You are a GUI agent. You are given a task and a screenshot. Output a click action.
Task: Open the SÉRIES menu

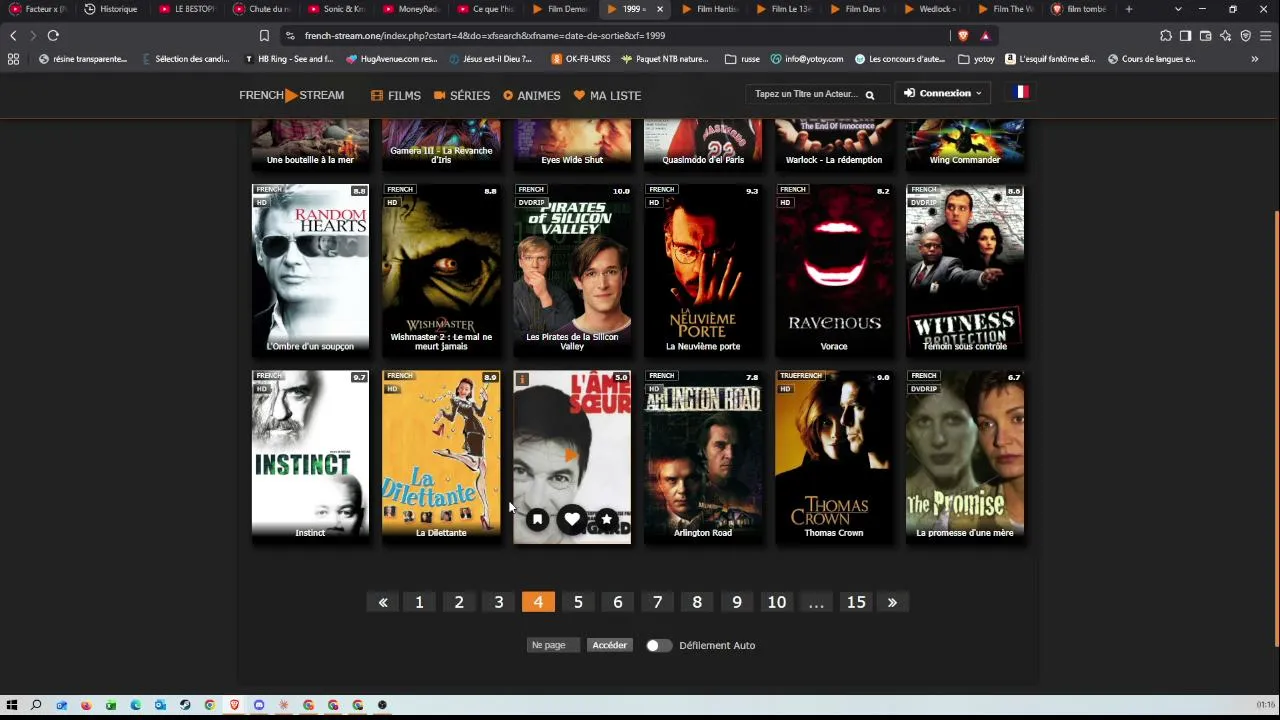pos(462,95)
